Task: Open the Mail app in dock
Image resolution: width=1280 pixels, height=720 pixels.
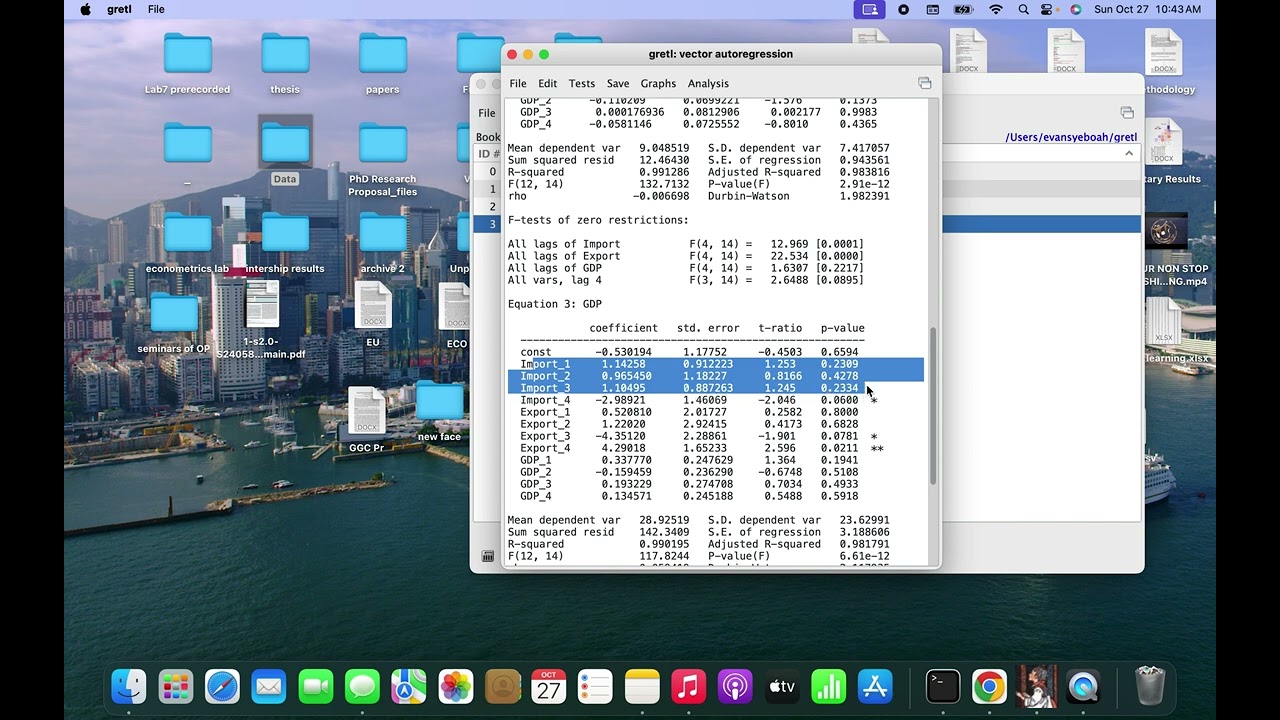Action: (x=269, y=687)
